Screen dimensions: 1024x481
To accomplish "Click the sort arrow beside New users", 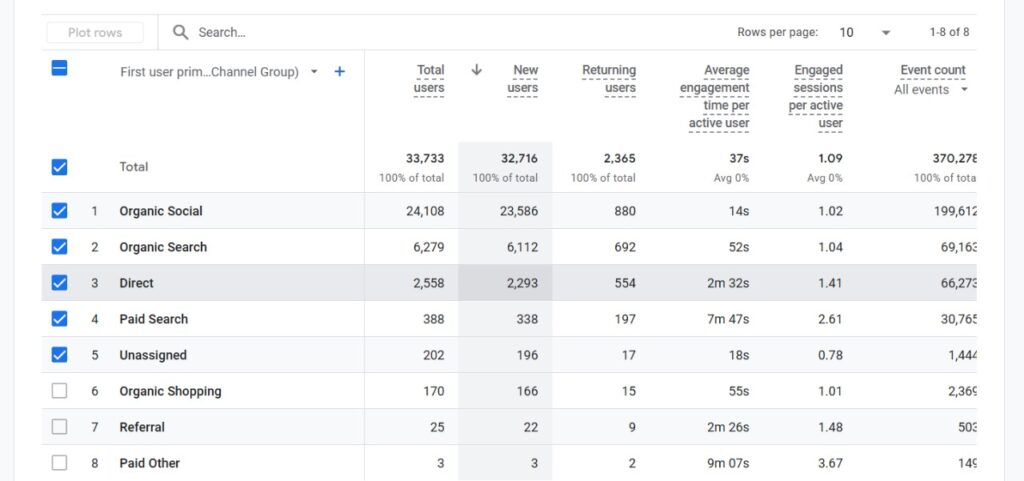I will (x=477, y=70).
